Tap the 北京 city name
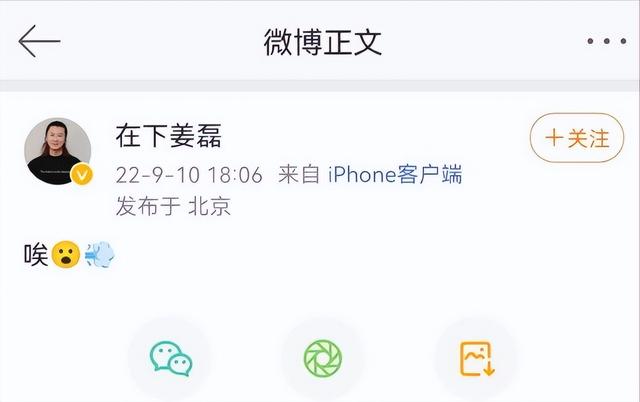640x402 pixels. coord(209,206)
